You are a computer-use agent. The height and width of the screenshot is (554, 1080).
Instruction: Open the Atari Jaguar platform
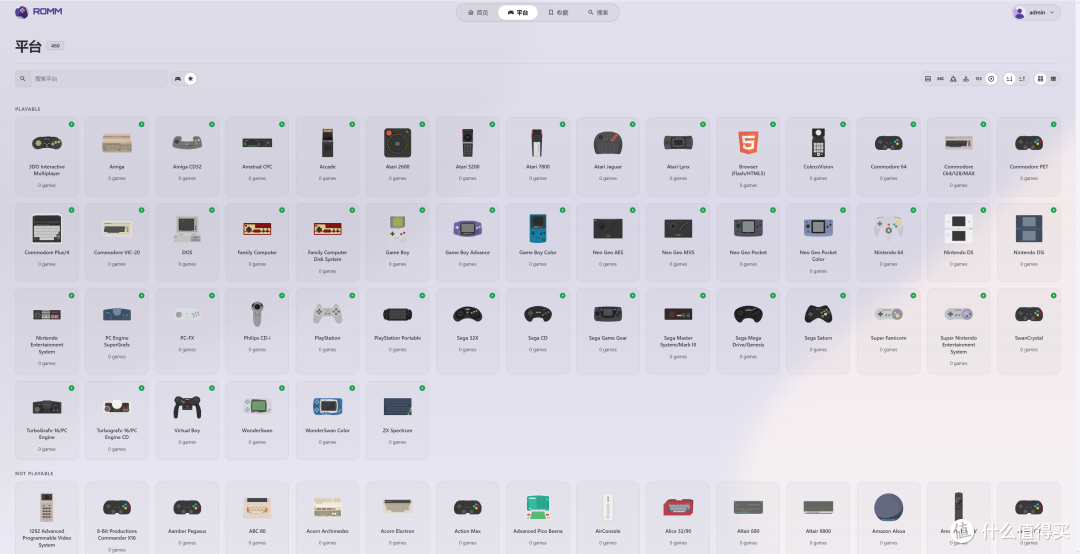(608, 156)
